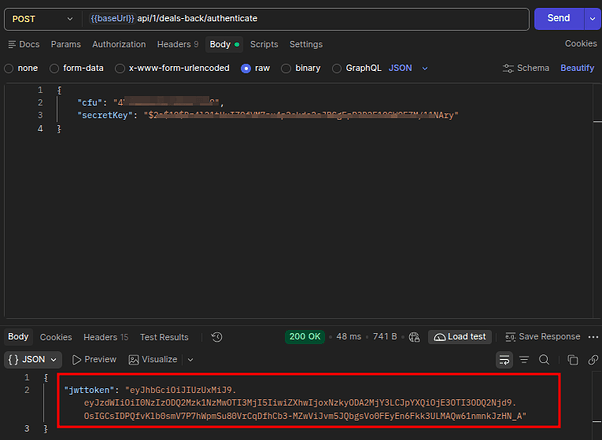Click the {{baseUrl}} variable in URL

tap(112, 18)
